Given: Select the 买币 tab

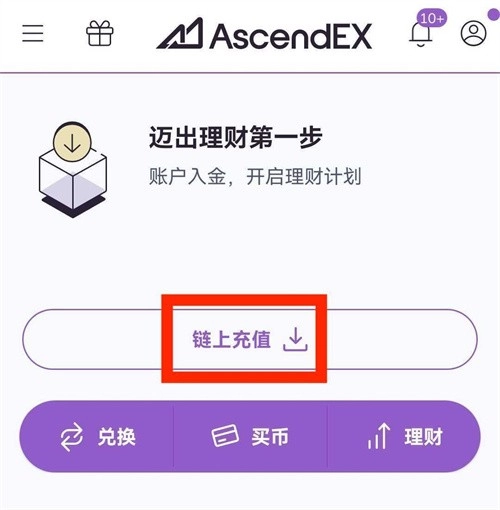Looking at the screenshot, I should (x=250, y=437).
